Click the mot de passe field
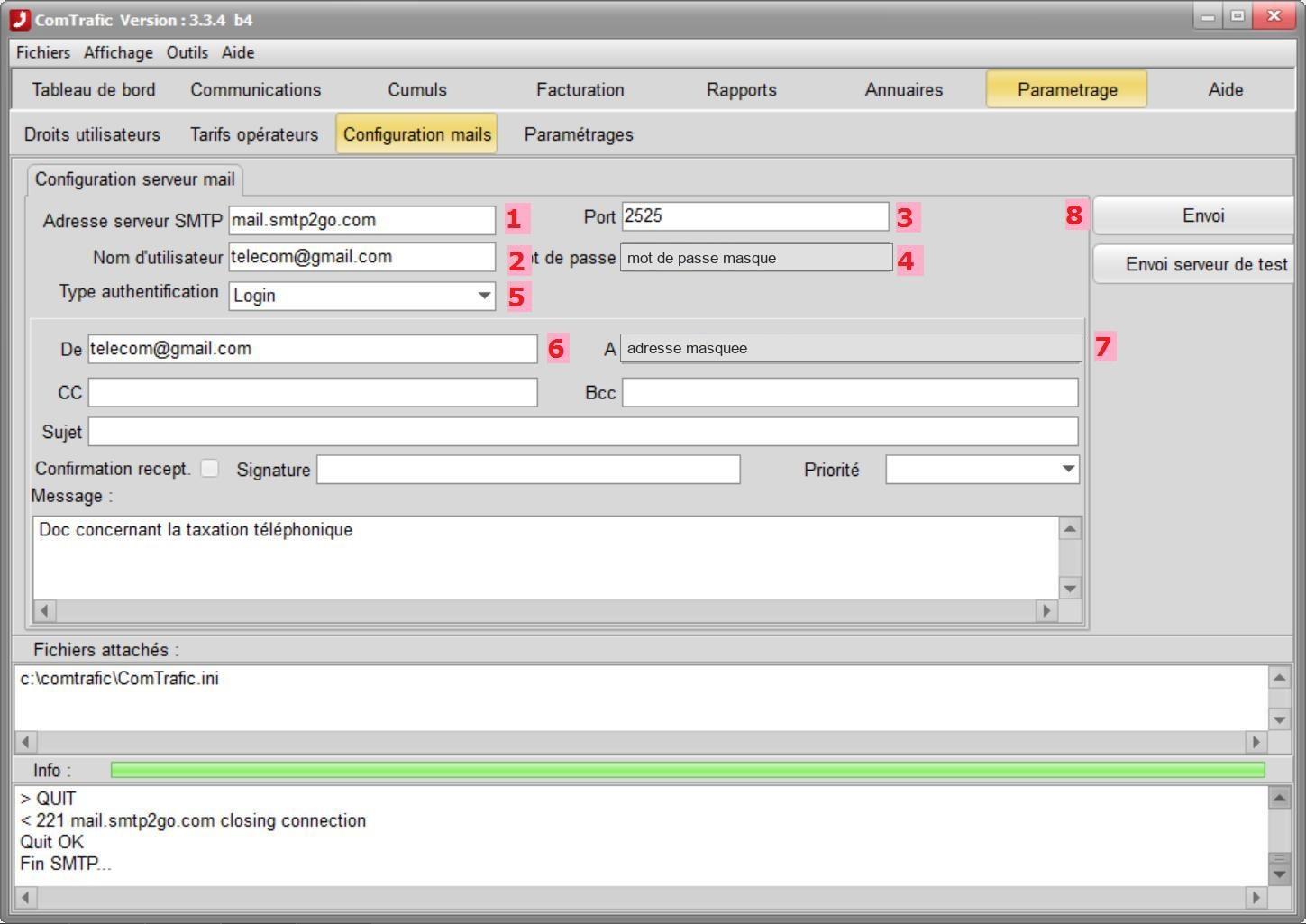The width and height of the screenshot is (1306, 924). click(756, 258)
